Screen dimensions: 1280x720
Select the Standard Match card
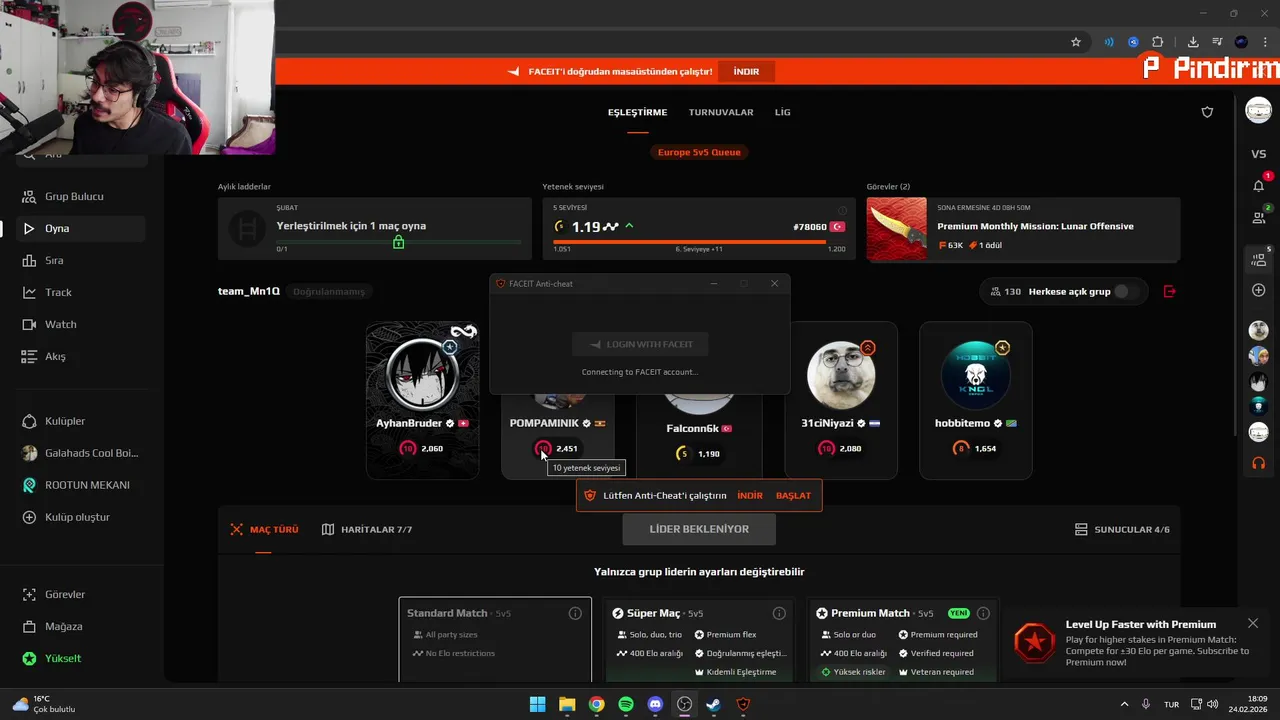pos(495,640)
